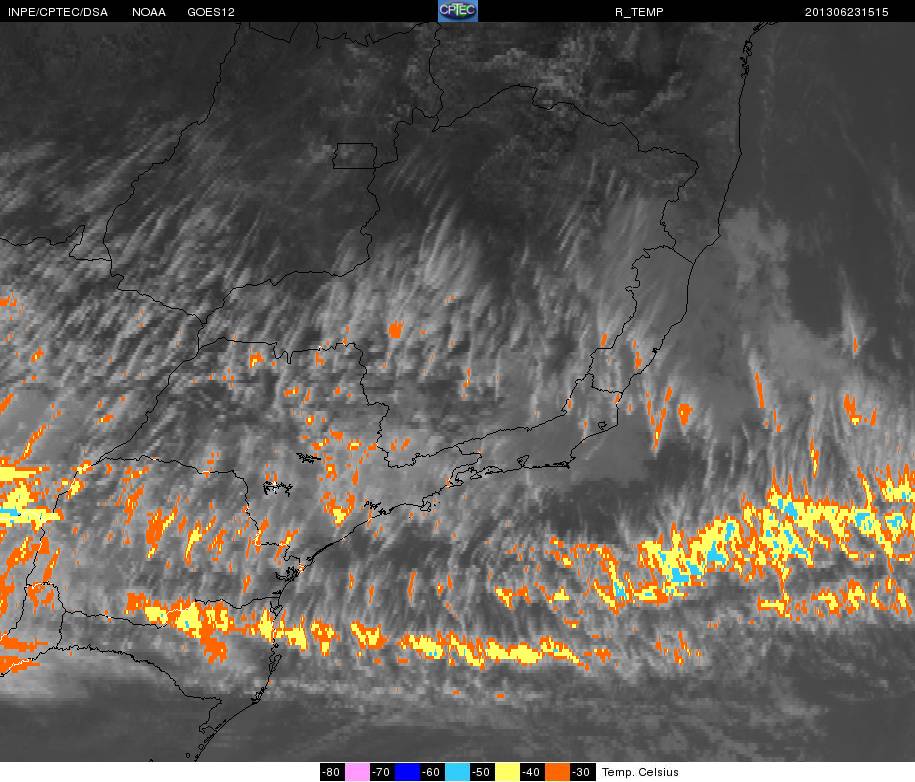915x782 pixels.
Task: Click the -50 legend value
Action: click(481, 772)
